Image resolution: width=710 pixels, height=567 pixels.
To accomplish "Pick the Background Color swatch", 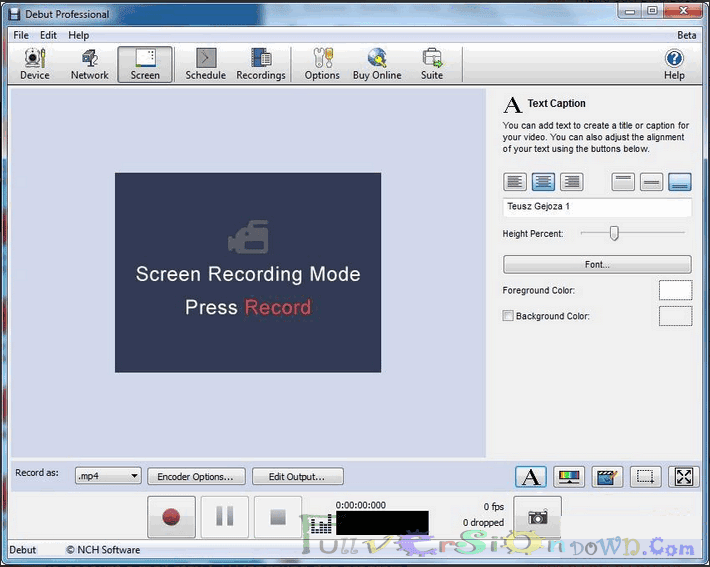I will point(675,316).
